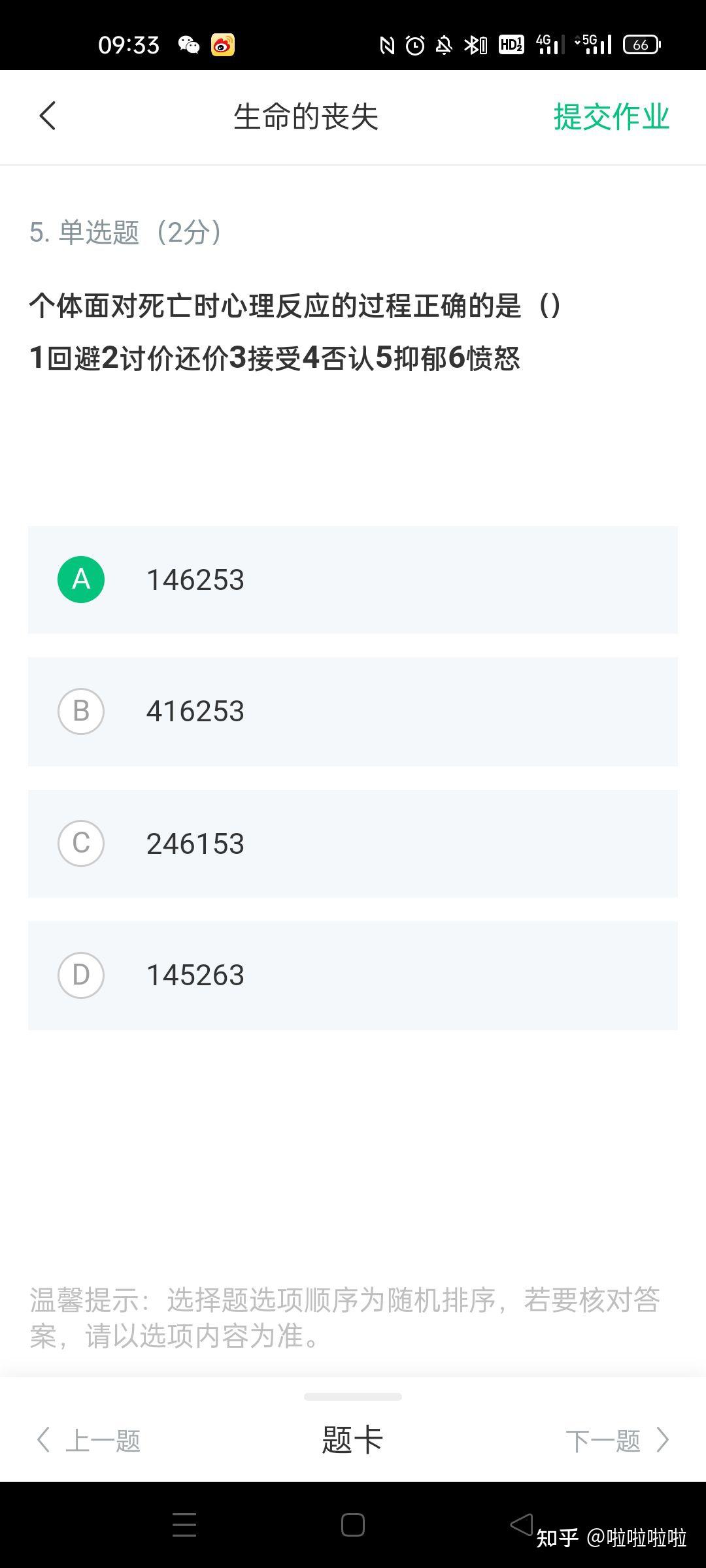This screenshot has width=706, height=1568.
Task: Tap the 下一题 next question button
Action: tap(603, 1441)
